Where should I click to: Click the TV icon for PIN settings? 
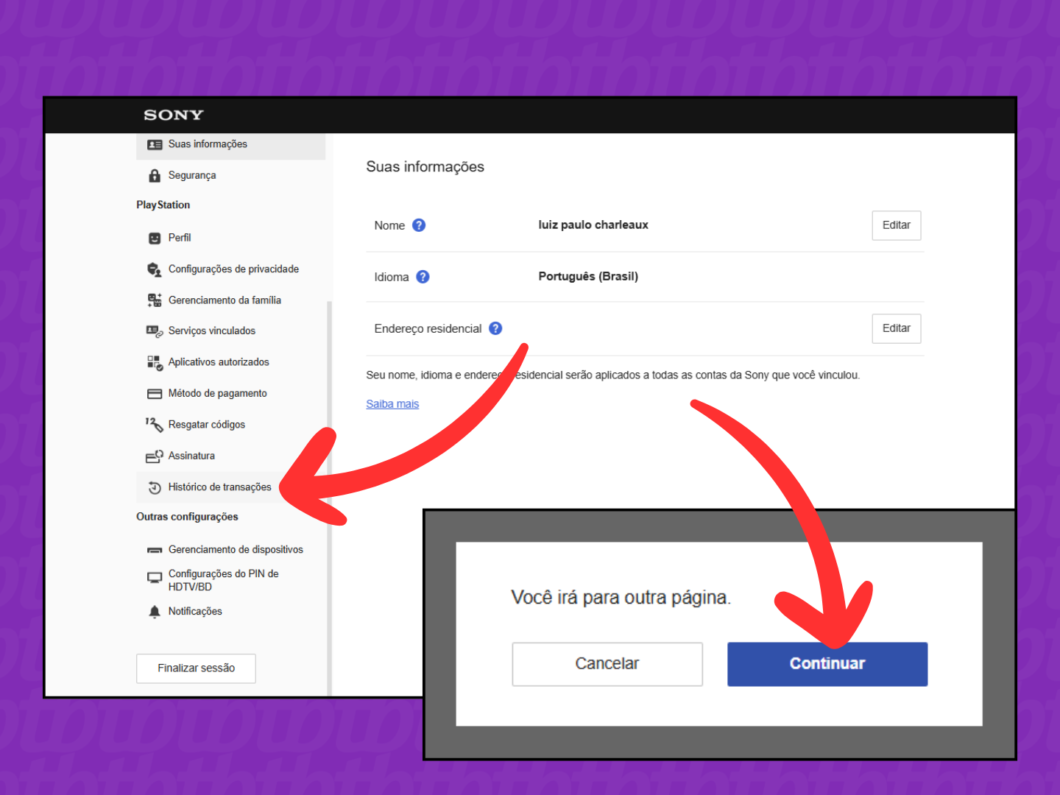(x=155, y=578)
